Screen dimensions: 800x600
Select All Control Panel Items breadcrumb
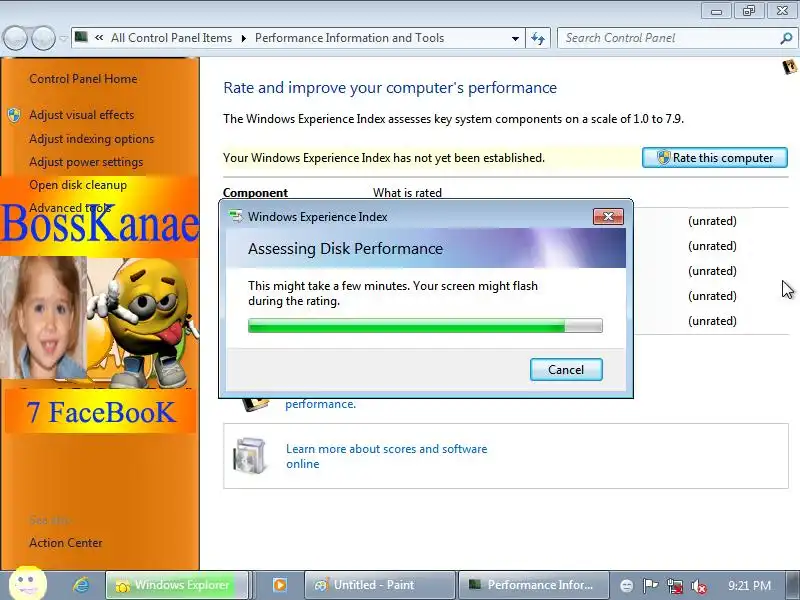click(171, 38)
